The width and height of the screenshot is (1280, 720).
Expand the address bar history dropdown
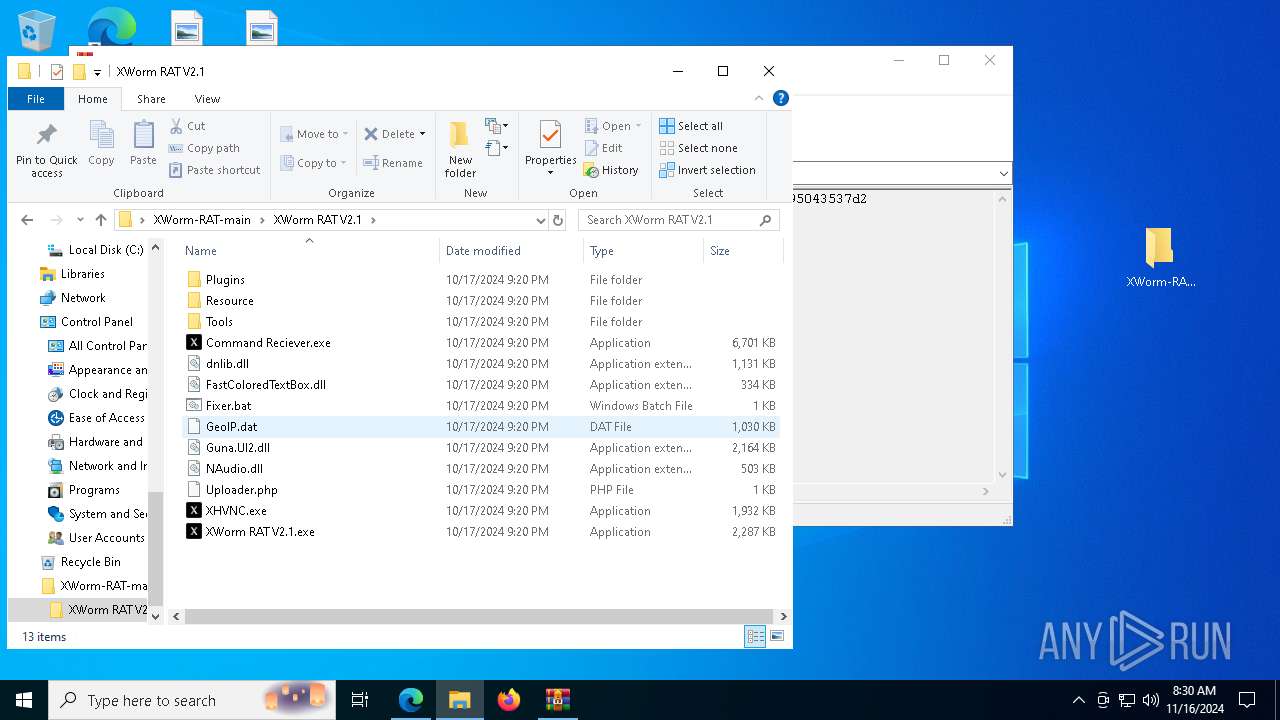540,220
